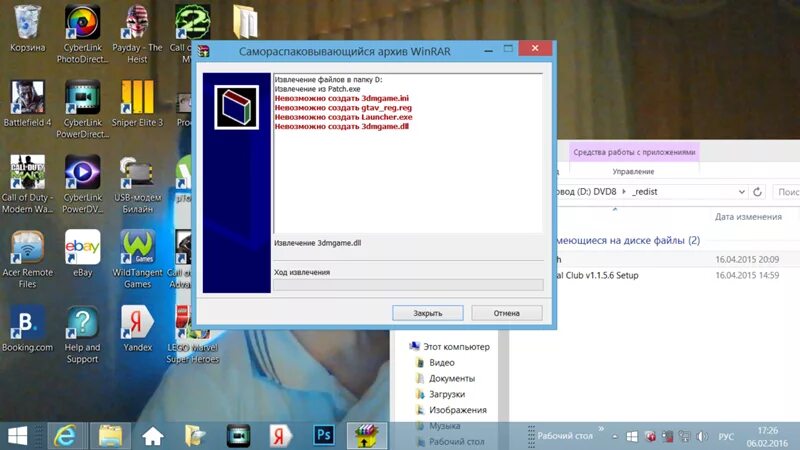The width and height of the screenshot is (800, 450).
Task: Click the extraction progress bar in WinRAR
Action: [x=408, y=284]
